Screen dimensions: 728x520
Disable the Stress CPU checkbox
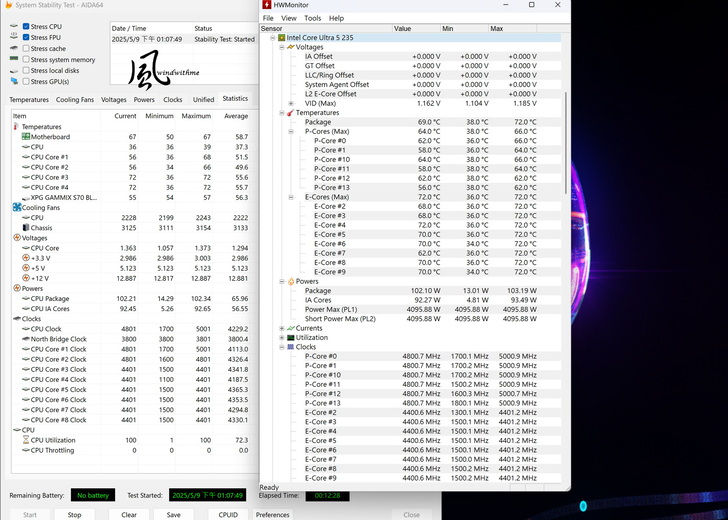26,27
